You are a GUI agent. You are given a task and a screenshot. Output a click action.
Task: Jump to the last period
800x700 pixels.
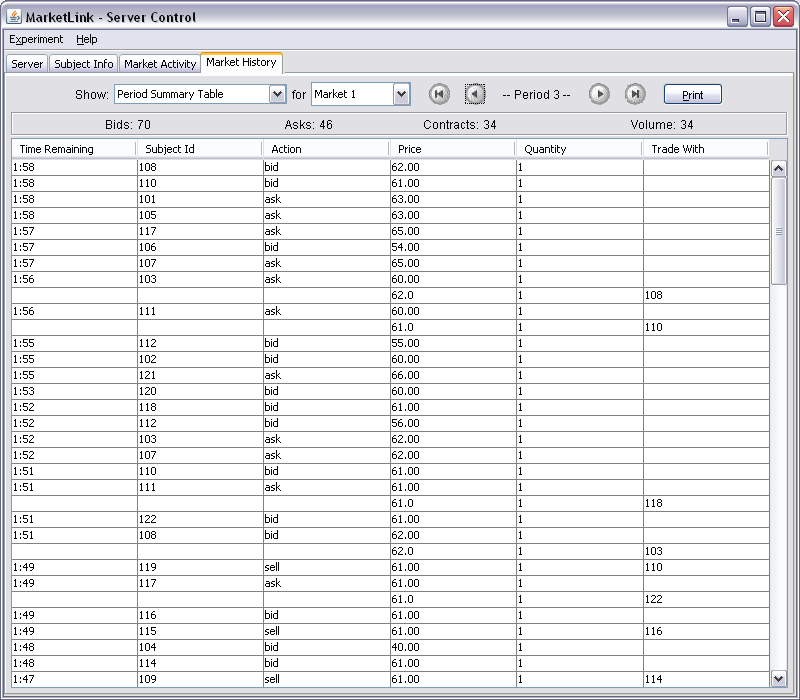(635, 94)
